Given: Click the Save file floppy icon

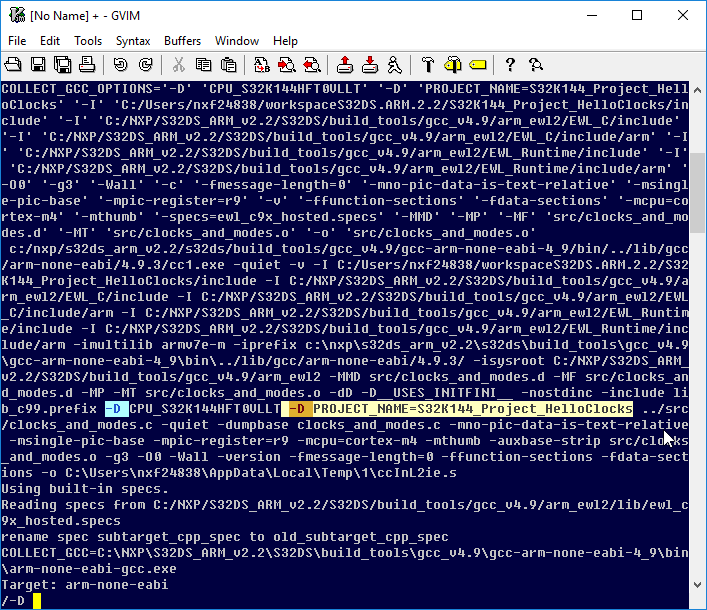Looking at the screenshot, I should click(38, 65).
